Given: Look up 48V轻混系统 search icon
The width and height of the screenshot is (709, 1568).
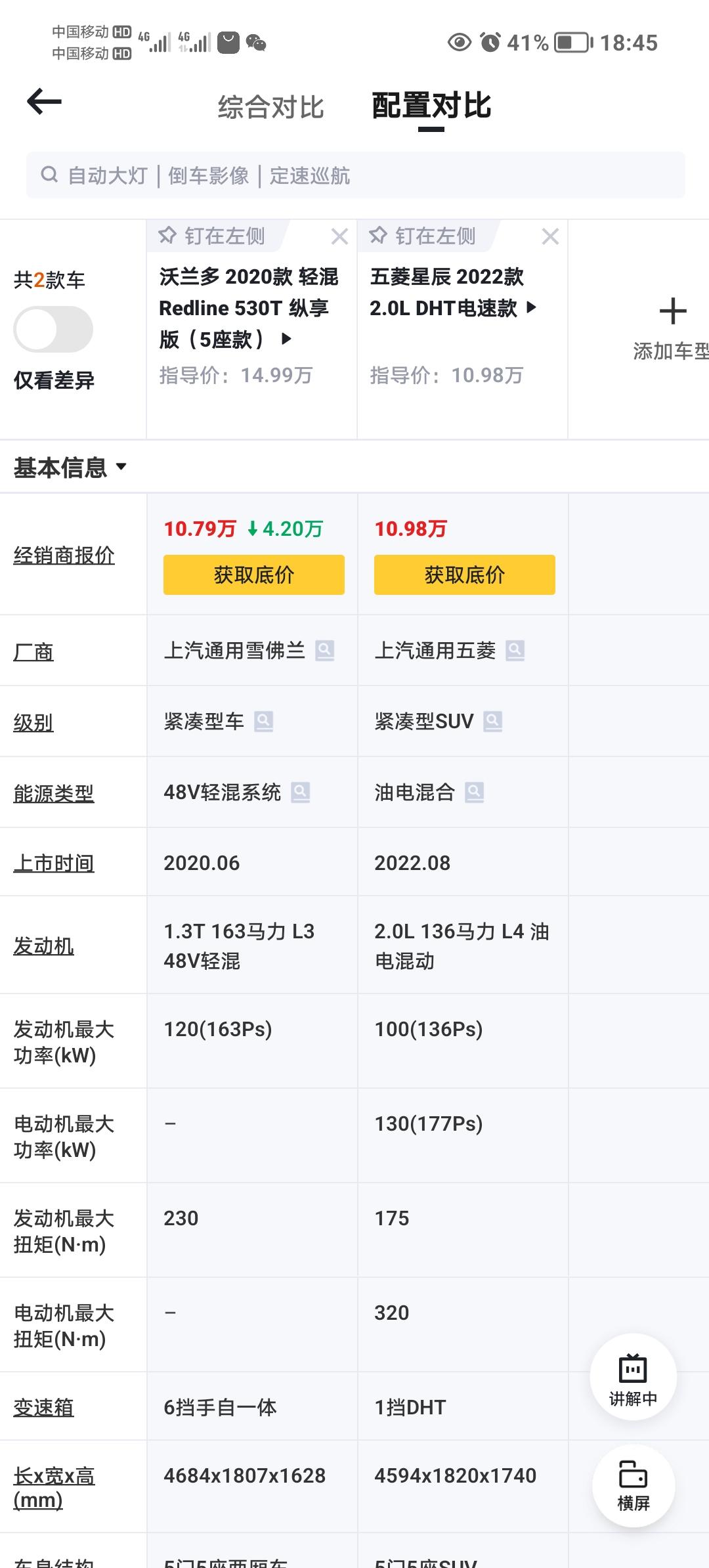Looking at the screenshot, I should click(301, 793).
